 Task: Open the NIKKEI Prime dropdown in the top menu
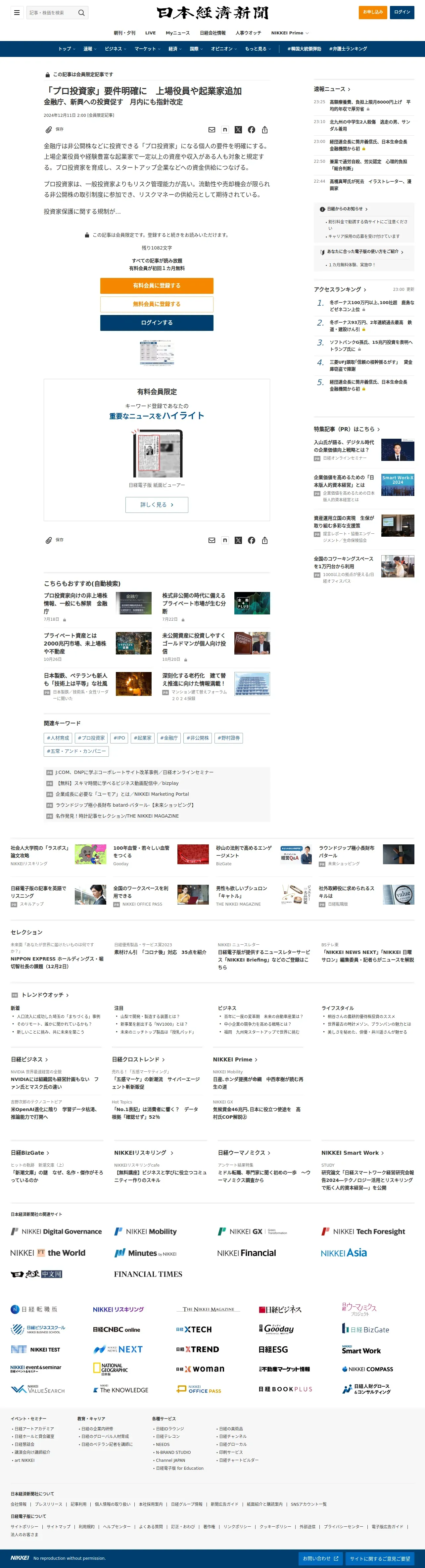click(x=290, y=33)
